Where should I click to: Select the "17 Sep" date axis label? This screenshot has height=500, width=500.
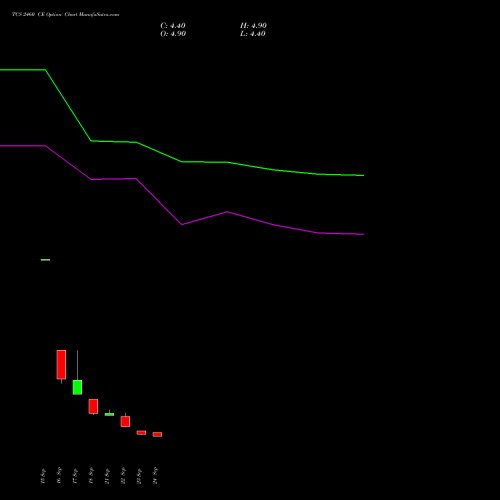pos(75,476)
